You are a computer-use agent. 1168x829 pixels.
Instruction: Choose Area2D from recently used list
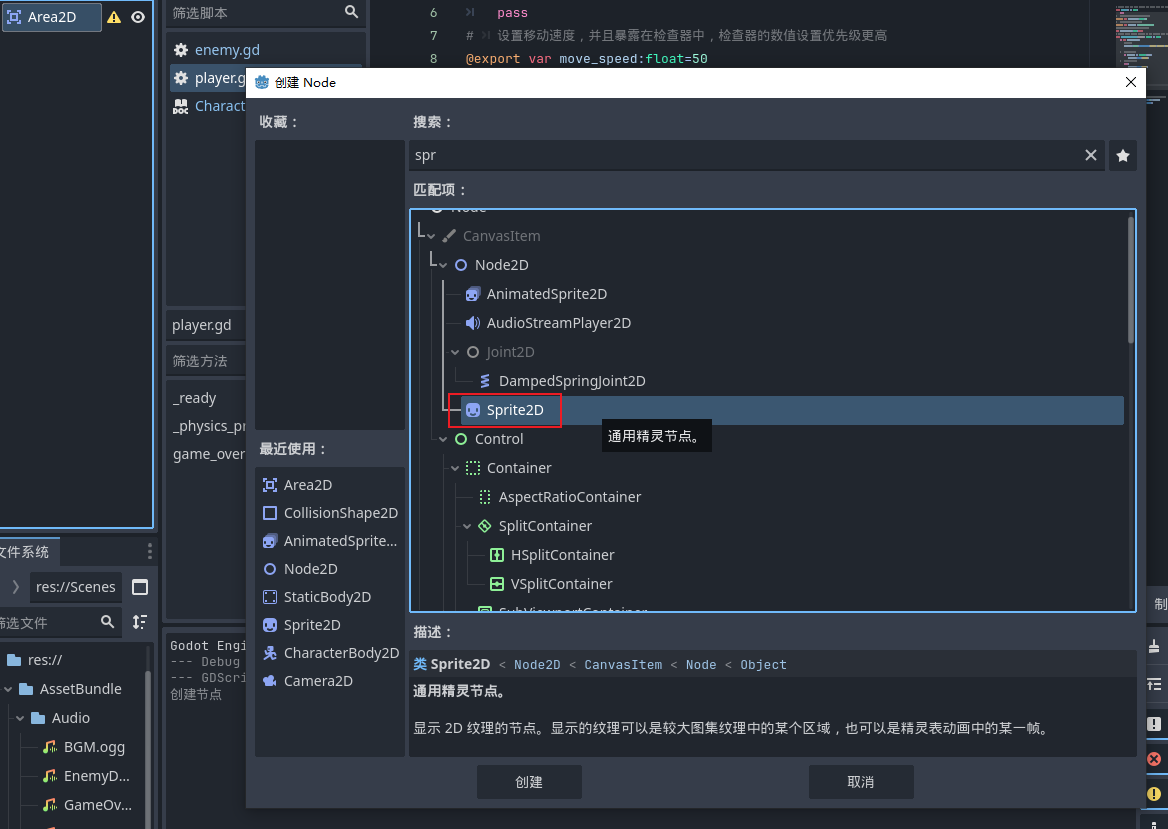pos(308,485)
